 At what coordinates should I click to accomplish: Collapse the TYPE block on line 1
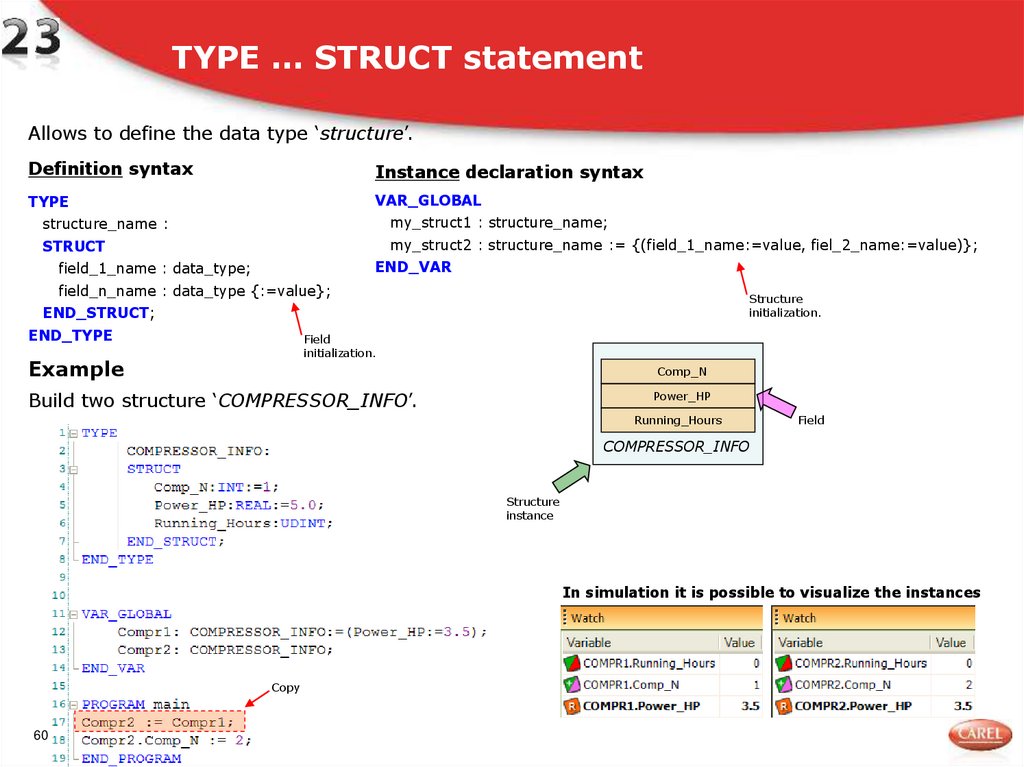click(x=76, y=433)
